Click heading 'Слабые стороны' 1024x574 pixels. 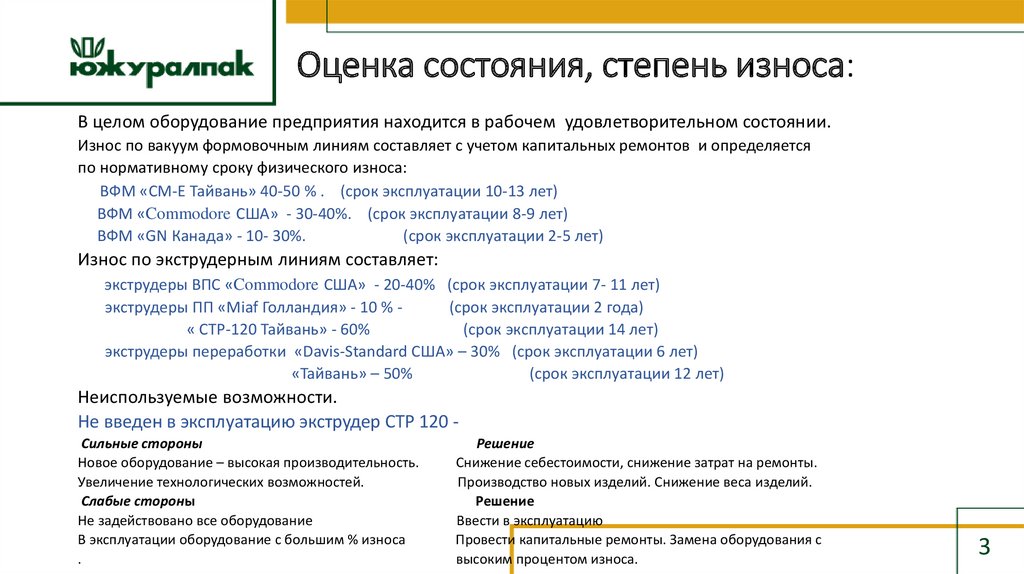coord(138,502)
